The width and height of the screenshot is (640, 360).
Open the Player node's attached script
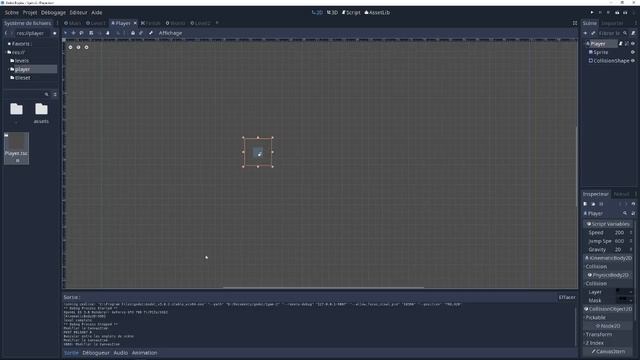pyautogui.click(x=620, y=44)
